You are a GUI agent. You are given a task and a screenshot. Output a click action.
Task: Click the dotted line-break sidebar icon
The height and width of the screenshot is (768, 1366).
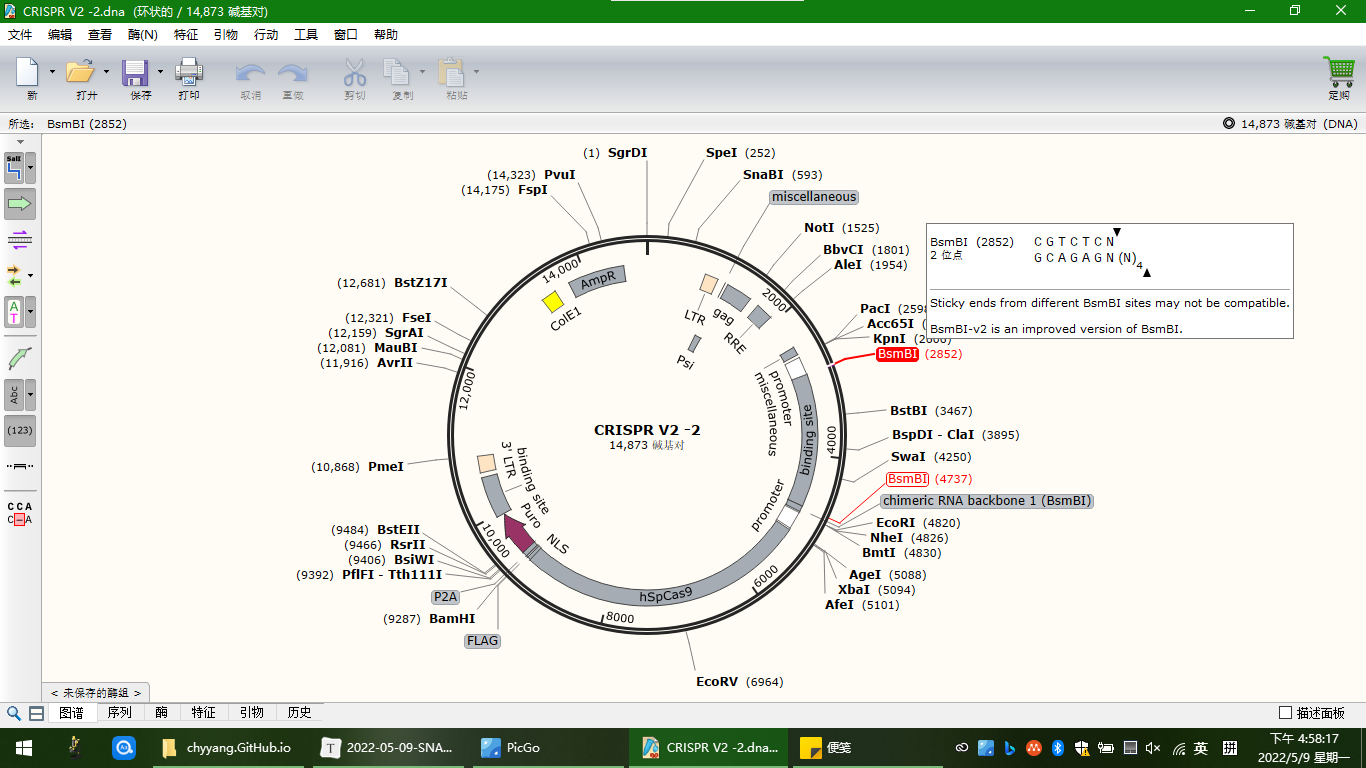tap(19, 467)
